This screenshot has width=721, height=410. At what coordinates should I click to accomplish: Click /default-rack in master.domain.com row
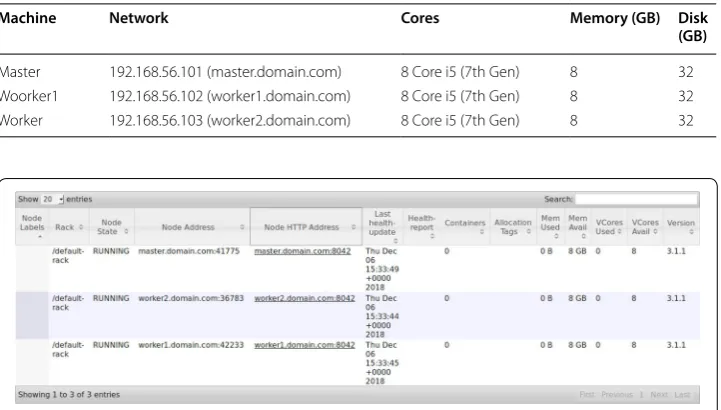tap(68, 256)
